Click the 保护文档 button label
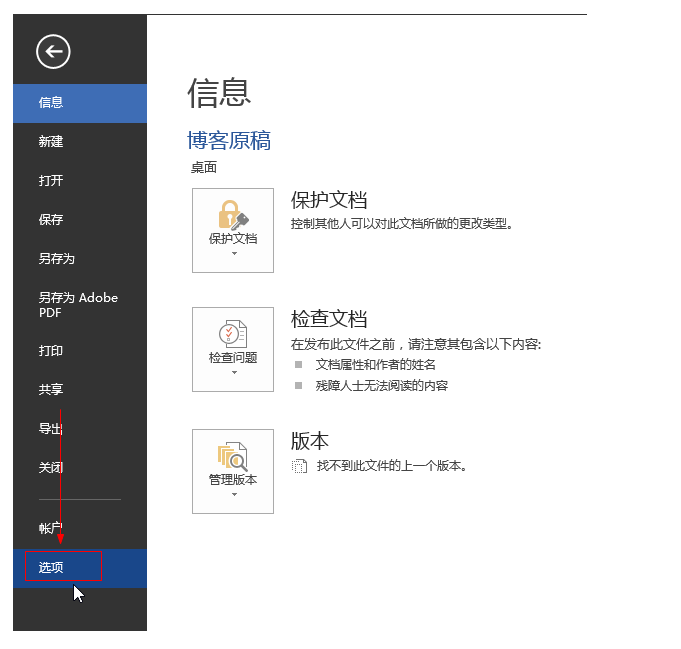This screenshot has width=681, height=649. pos(233,239)
